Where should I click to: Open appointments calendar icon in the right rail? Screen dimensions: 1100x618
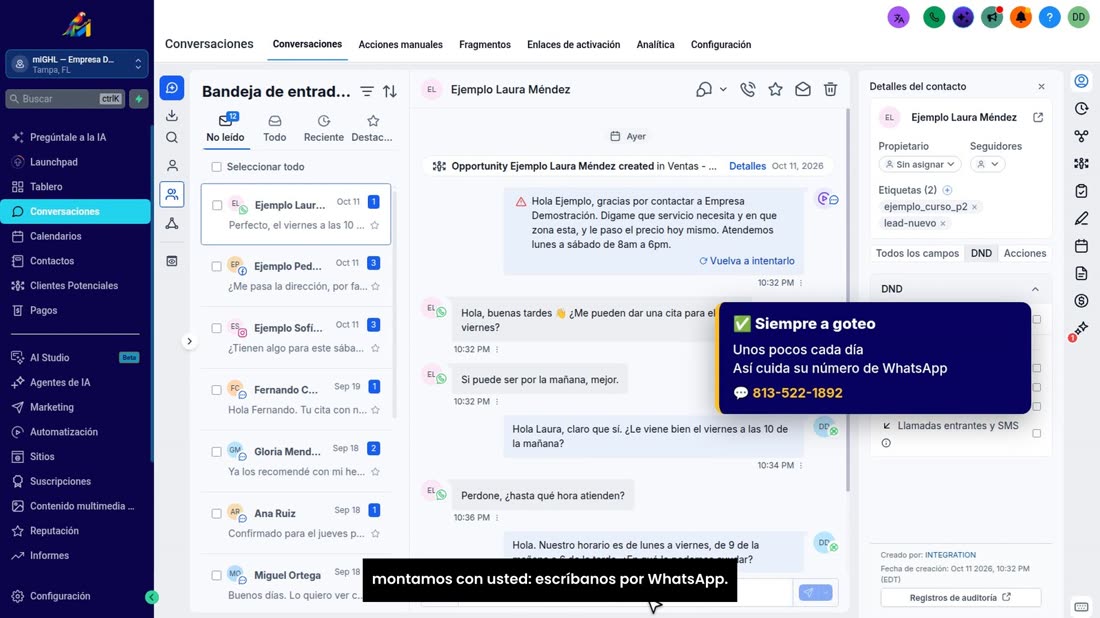(1082, 246)
